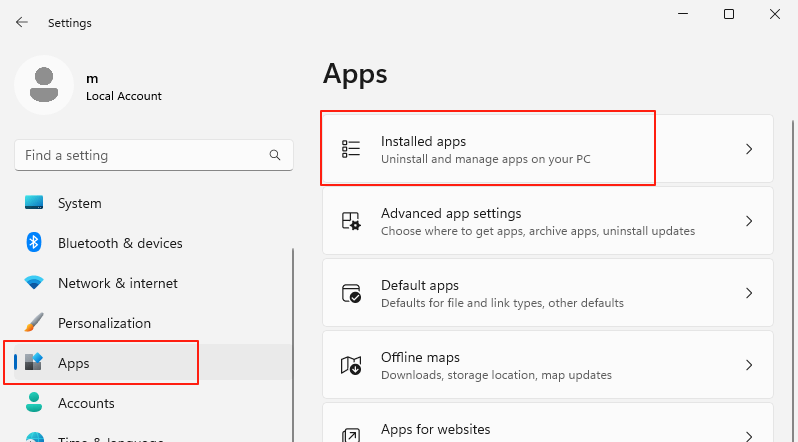
Task: Maximize the Settings window
Action: coord(729,14)
